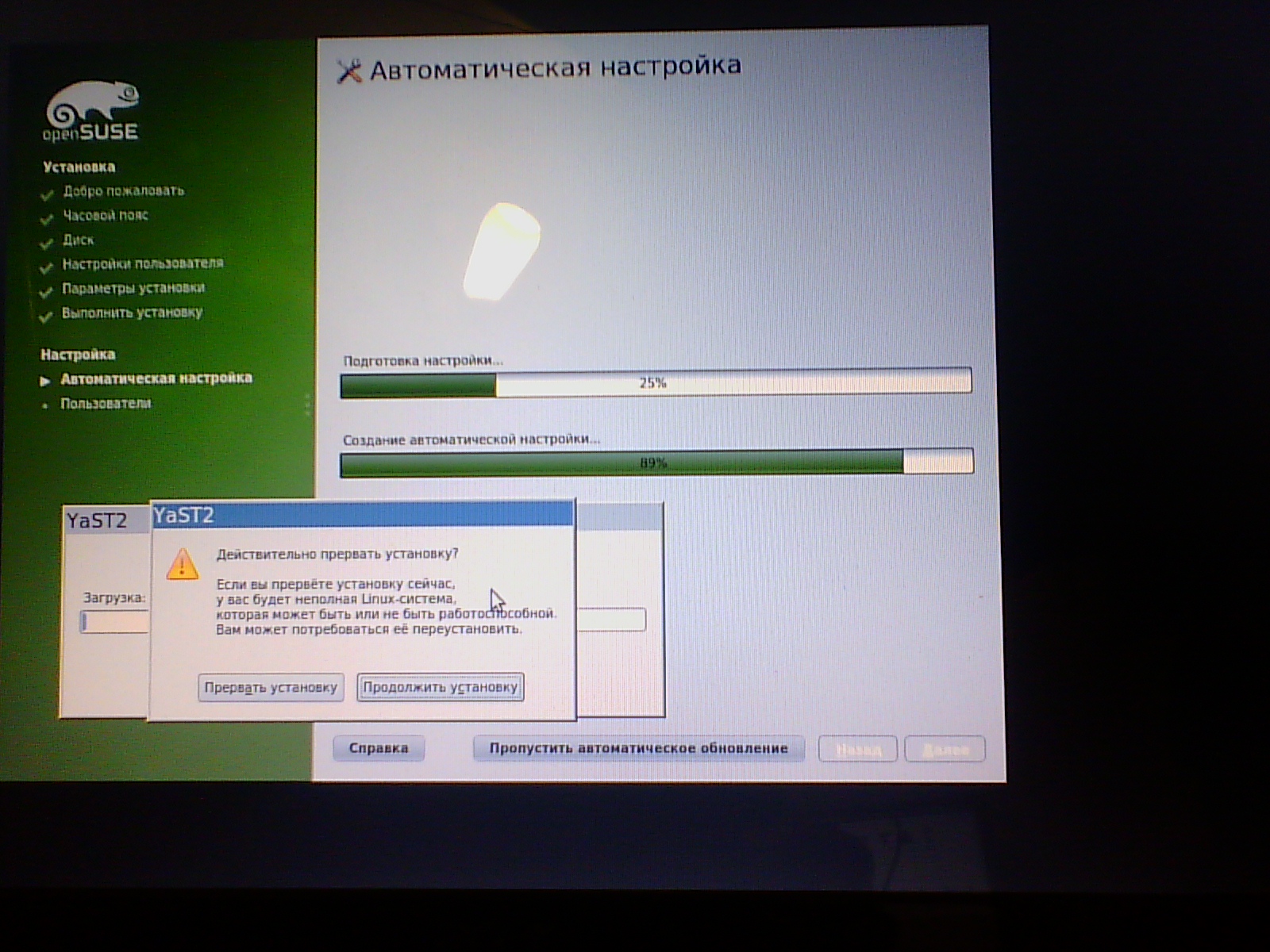Click the greyed-out Далее button
This screenshot has height=952, width=1270.
point(945,749)
